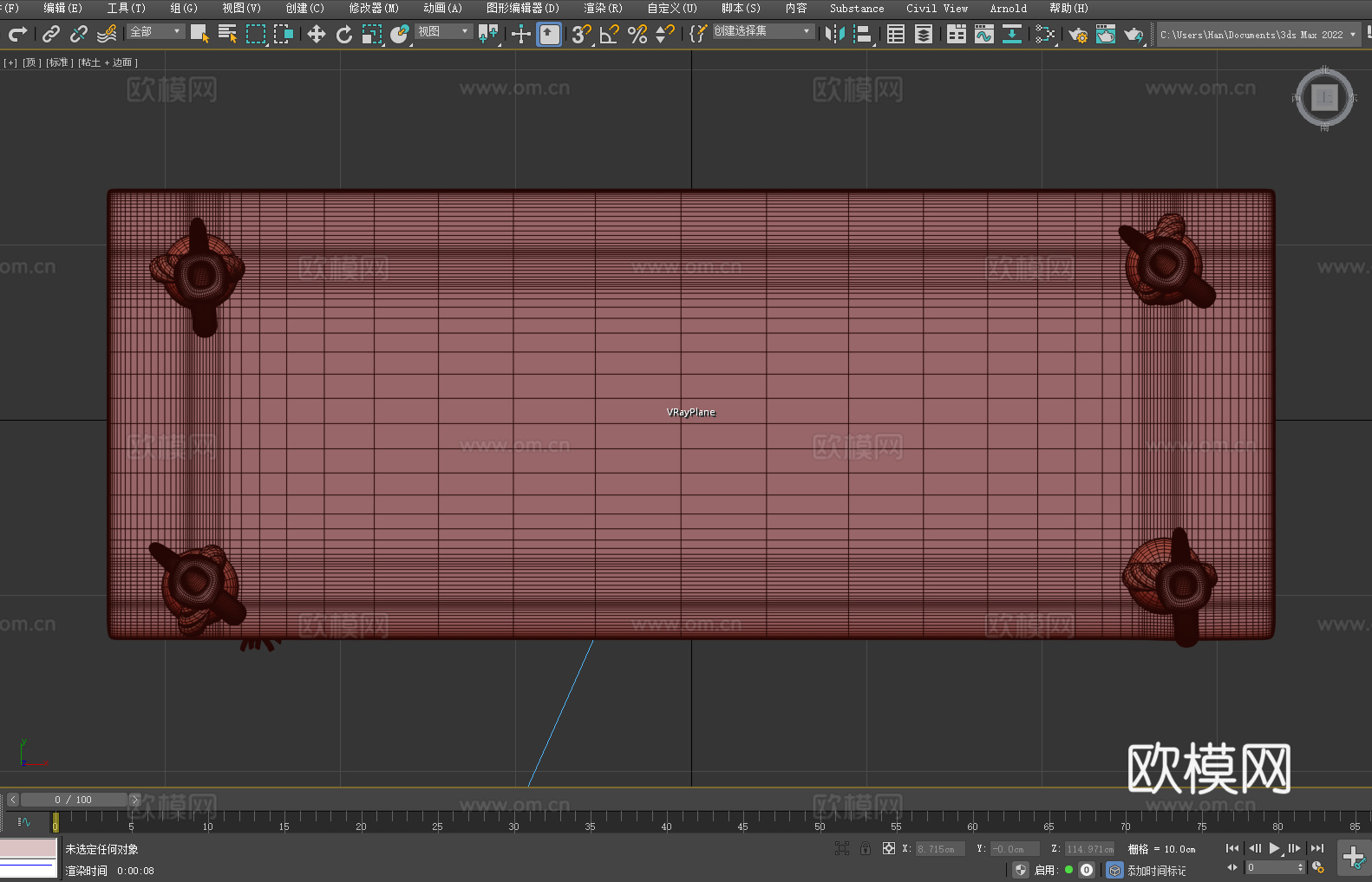This screenshot has width=1372, height=882.
Task: Click viewport [粘土 + 边面] label
Action: coord(108,62)
